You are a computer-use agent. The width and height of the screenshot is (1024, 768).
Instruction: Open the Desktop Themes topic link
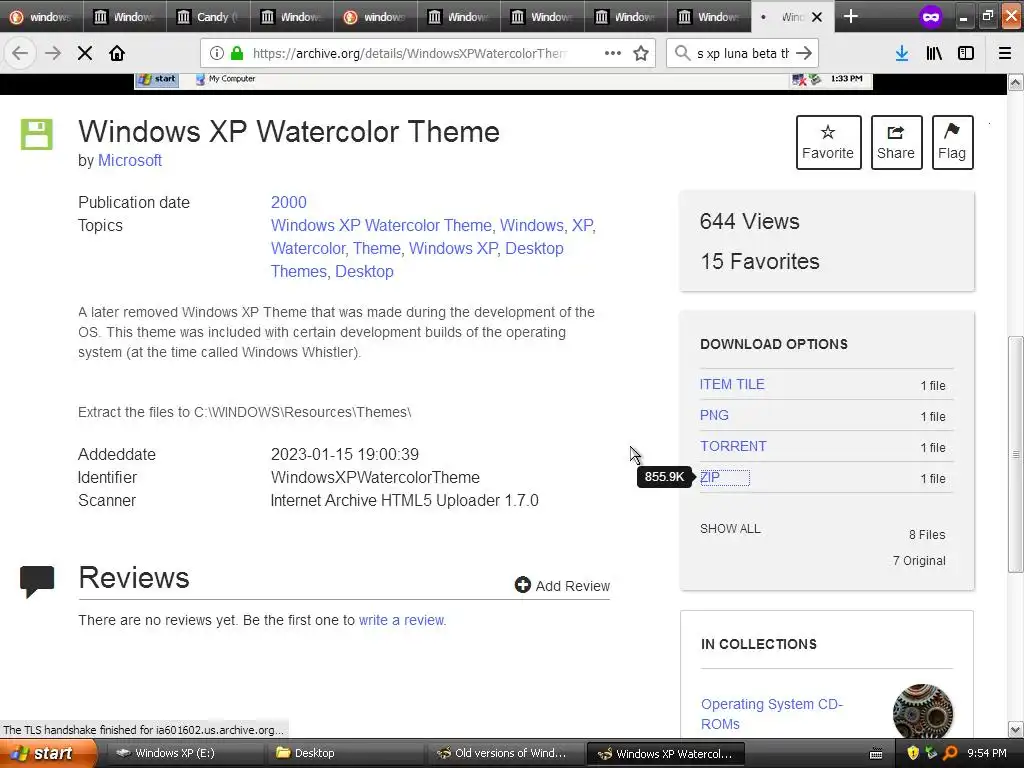coord(417,260)
